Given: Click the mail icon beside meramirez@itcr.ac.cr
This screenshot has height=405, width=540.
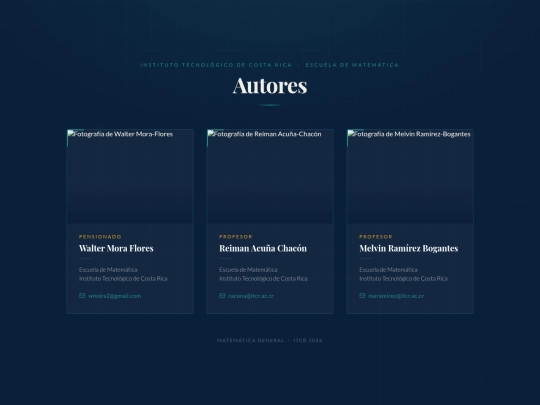Looking at the screenshot, I should click(x=362, y=295).
